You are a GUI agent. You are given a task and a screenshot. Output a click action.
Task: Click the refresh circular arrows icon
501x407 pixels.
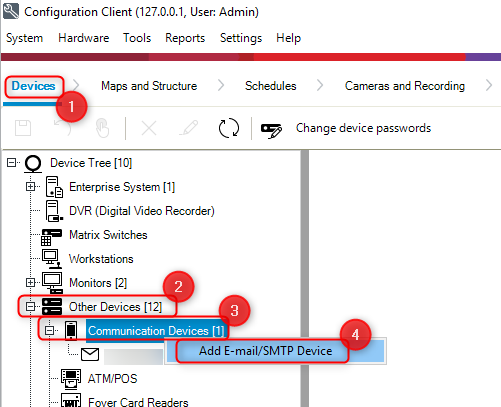tap(229, 128)
